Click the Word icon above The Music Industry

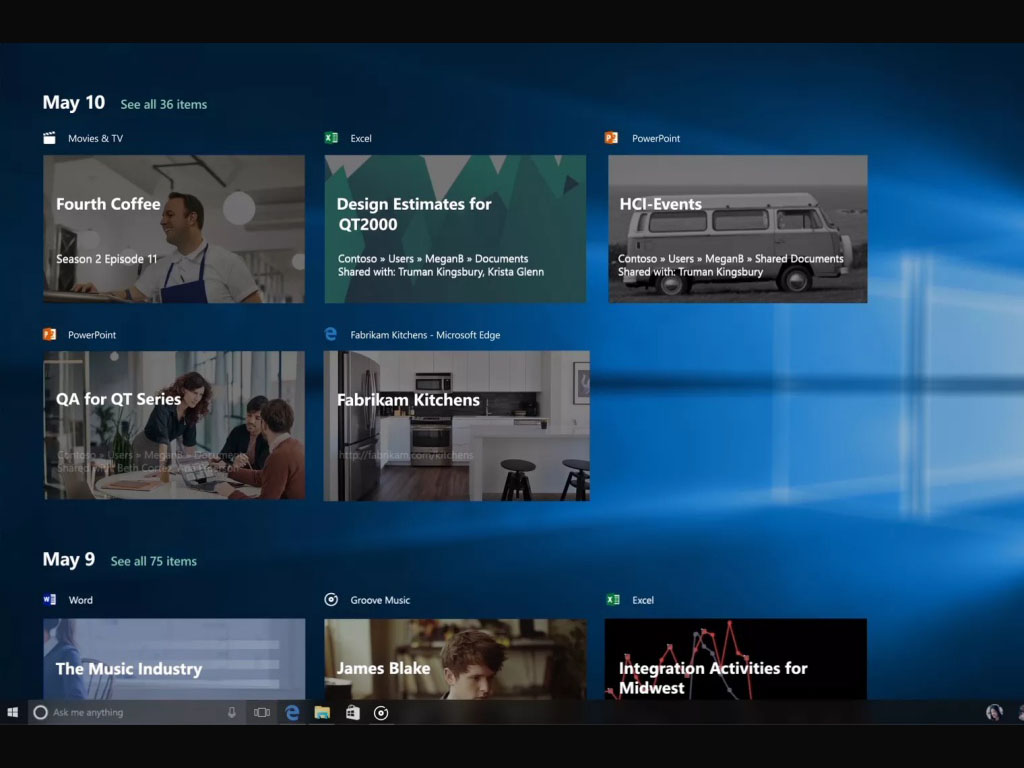[50, 600]
